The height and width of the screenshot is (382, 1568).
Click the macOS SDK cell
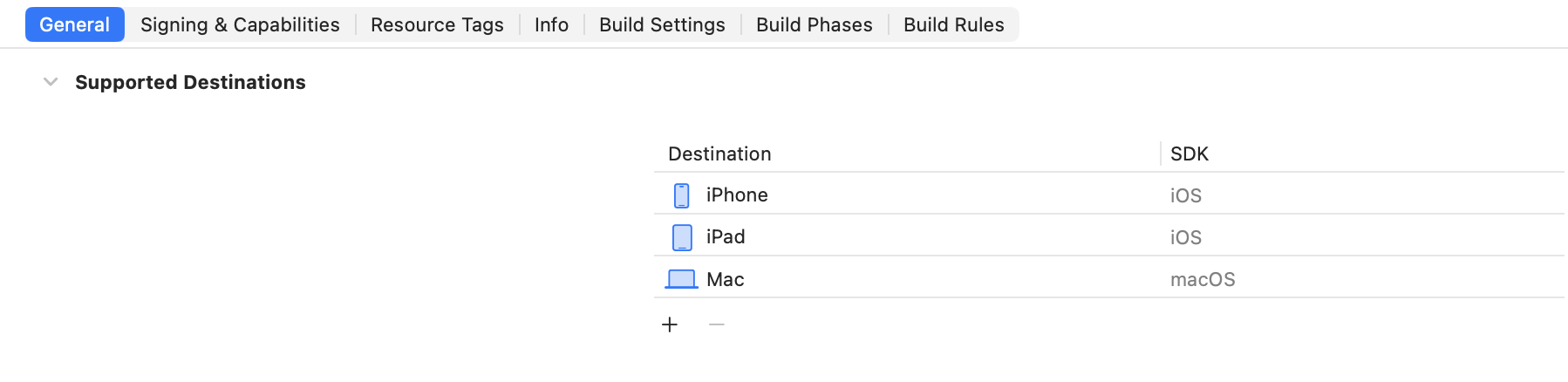tap(1203, 280)
